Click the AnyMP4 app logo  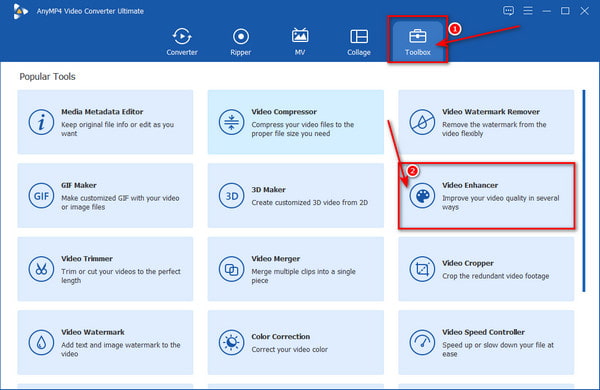(x=20, y=11)
